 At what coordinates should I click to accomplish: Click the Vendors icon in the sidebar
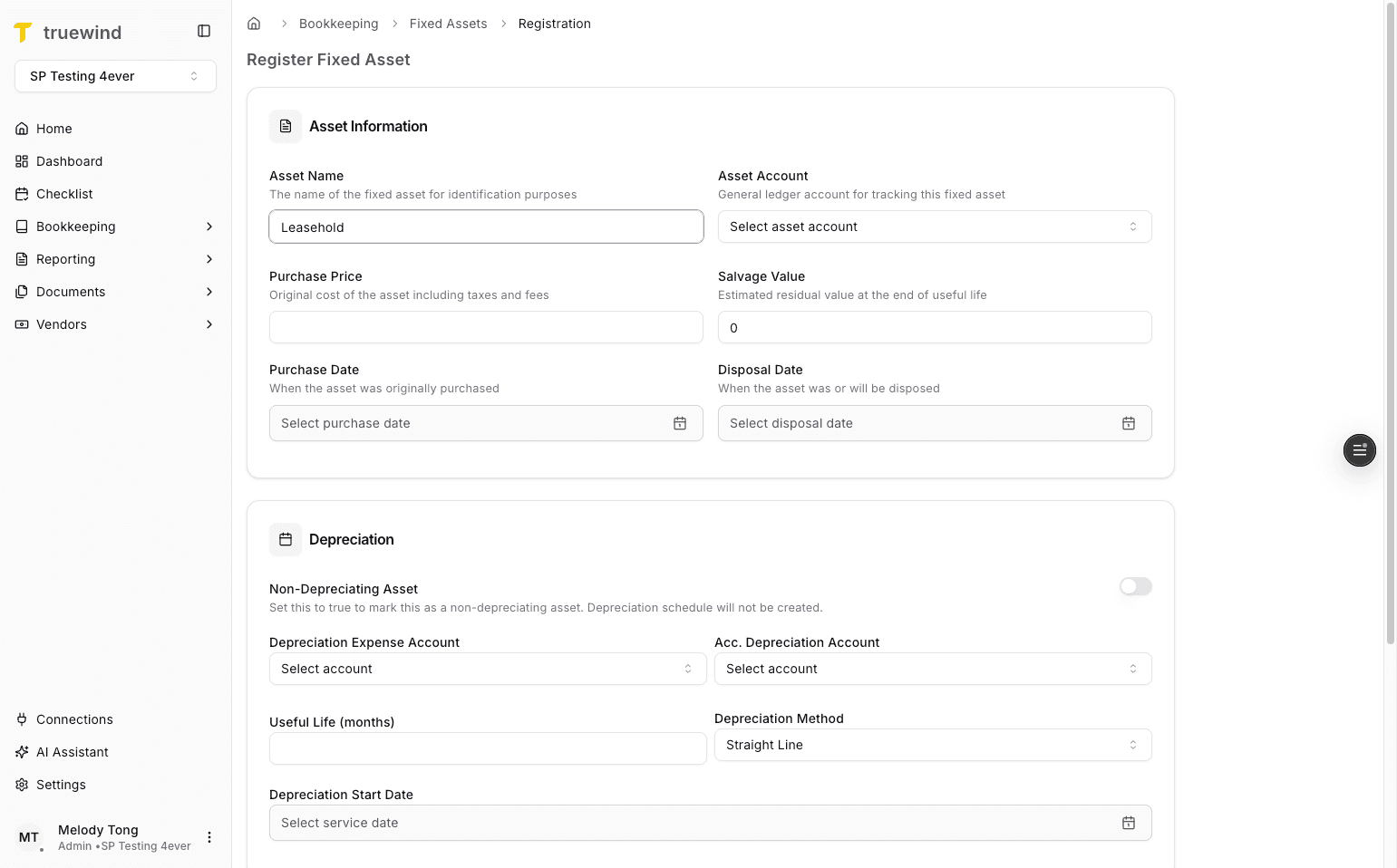22,323
